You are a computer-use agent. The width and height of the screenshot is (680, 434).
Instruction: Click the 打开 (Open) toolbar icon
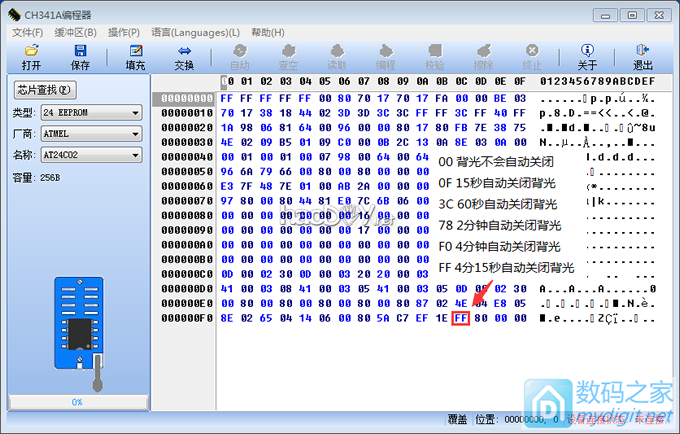pos(31,57)
